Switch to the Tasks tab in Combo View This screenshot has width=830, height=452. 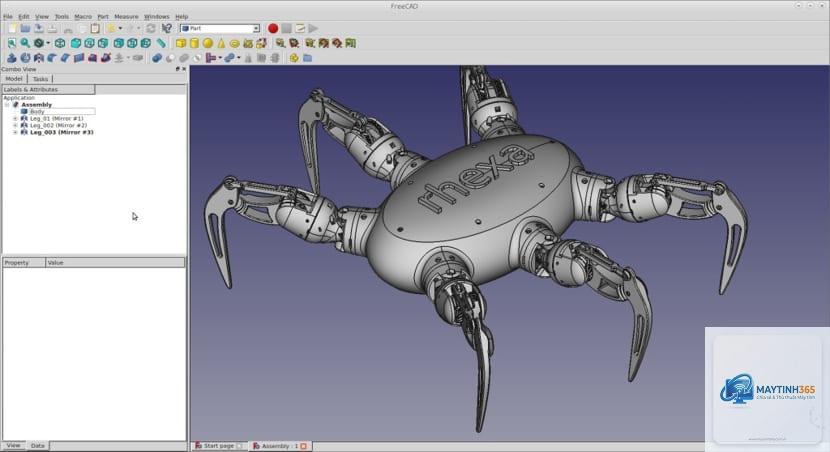40,79
